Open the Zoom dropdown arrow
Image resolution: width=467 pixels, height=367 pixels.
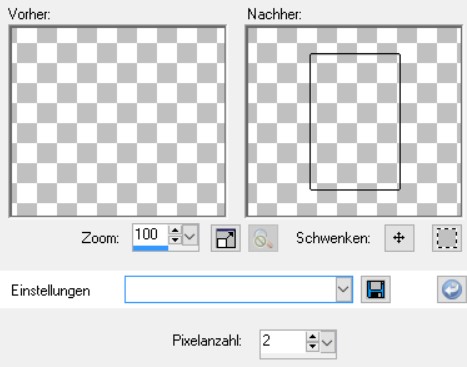click(190, 236)
